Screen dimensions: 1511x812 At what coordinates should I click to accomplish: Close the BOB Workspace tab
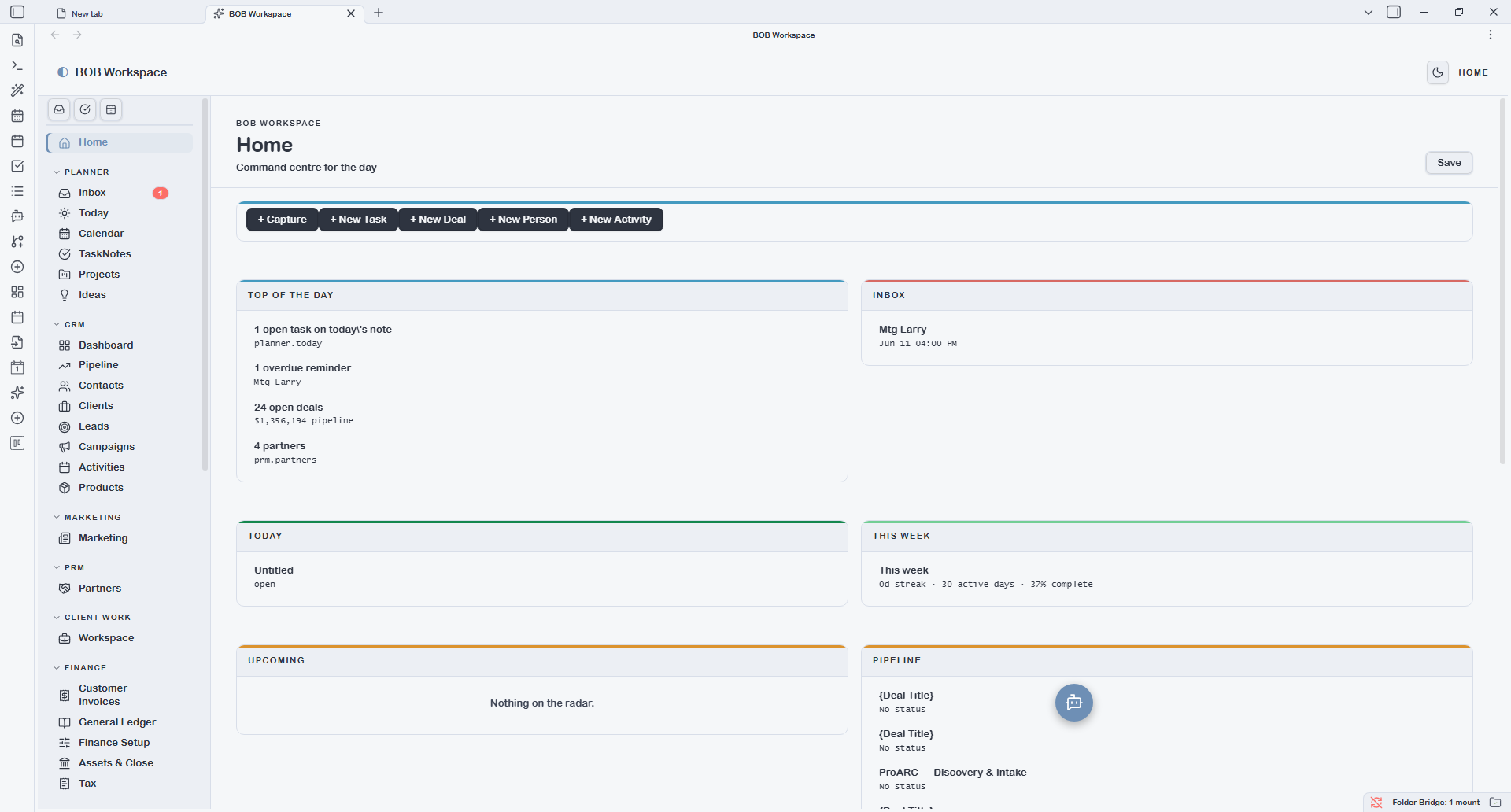click(x=351, y=13)
